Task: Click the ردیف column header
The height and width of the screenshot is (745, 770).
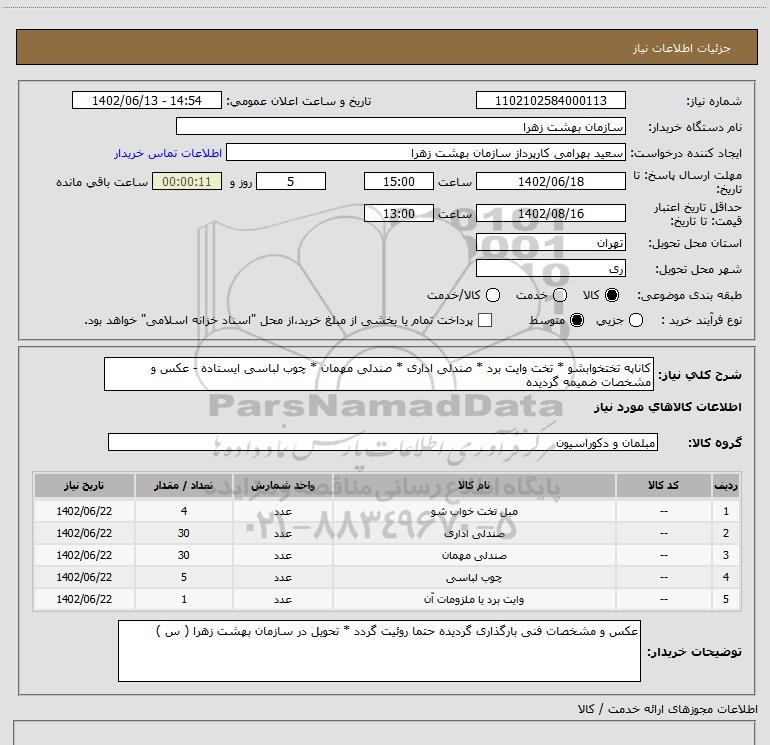Action: pyautogui.click(x=726, y=486)
